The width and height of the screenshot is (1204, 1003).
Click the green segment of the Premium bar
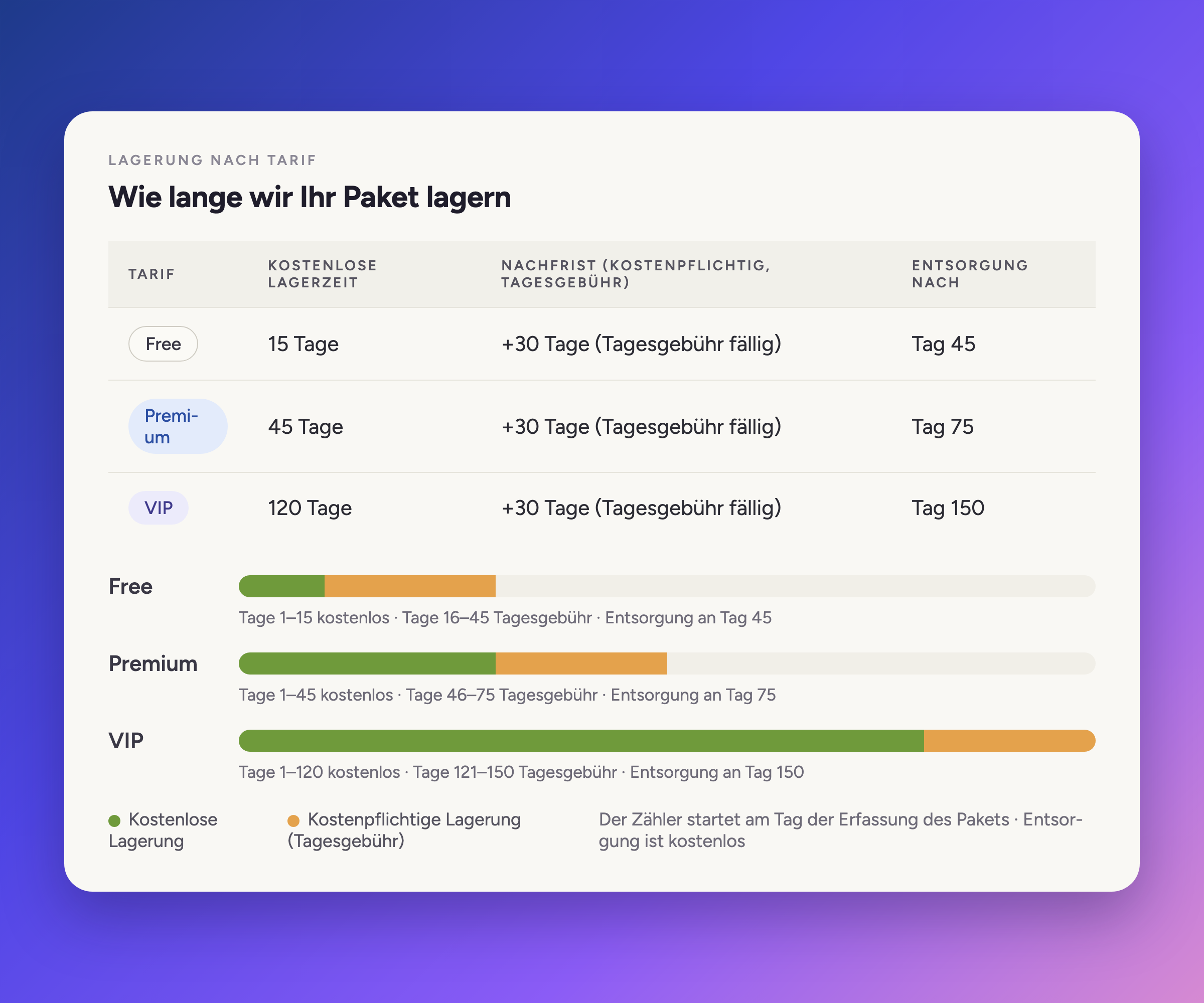coord(367,663)
